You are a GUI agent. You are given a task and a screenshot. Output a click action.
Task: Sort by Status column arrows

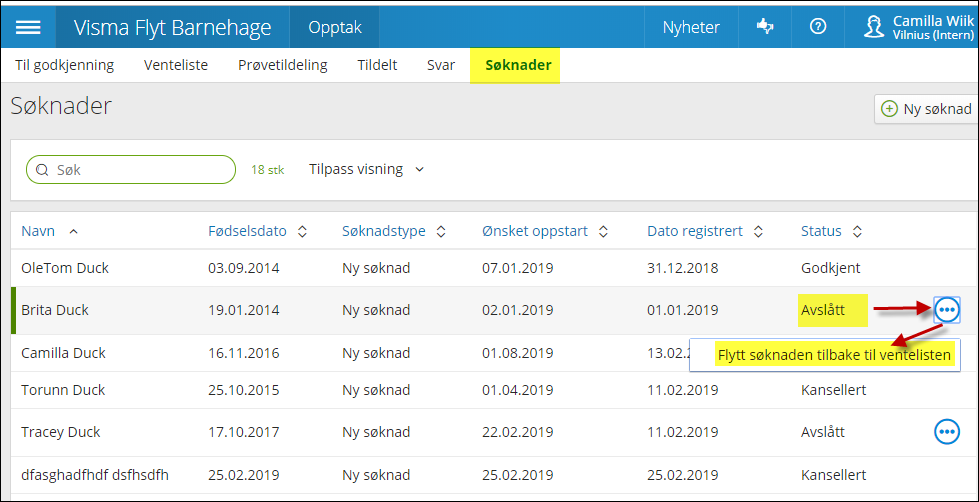[x=857, y=232]
